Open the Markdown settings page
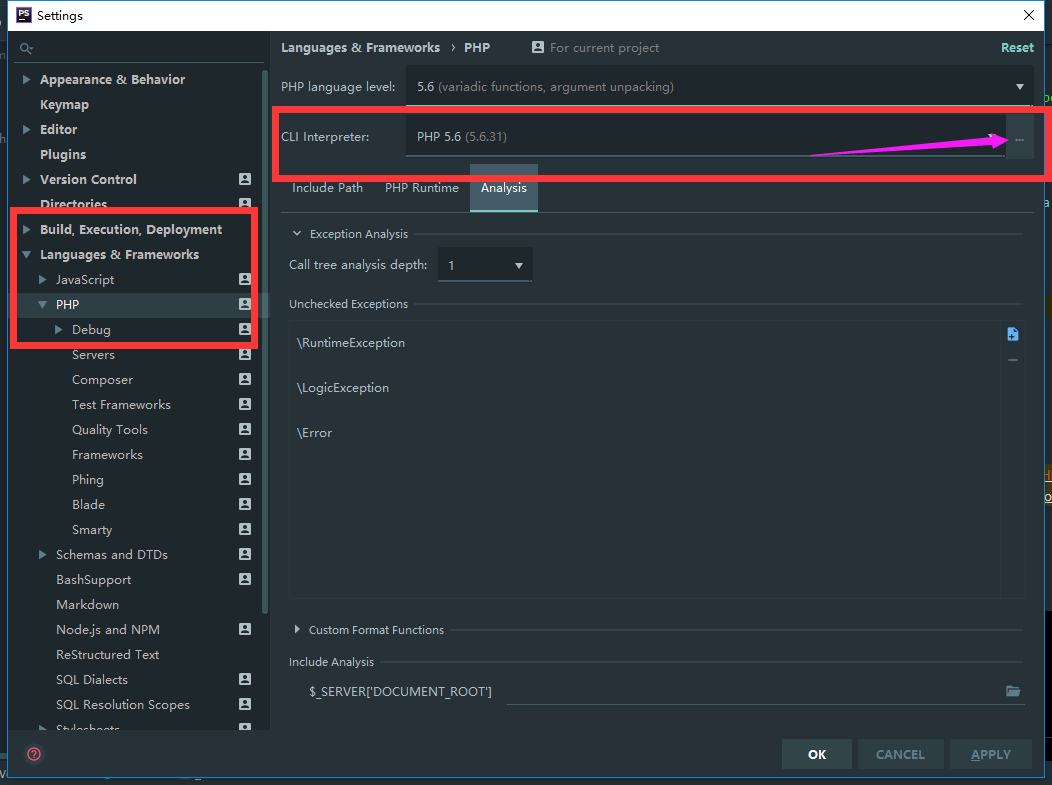1052x785 pixels. coord(87,605)
